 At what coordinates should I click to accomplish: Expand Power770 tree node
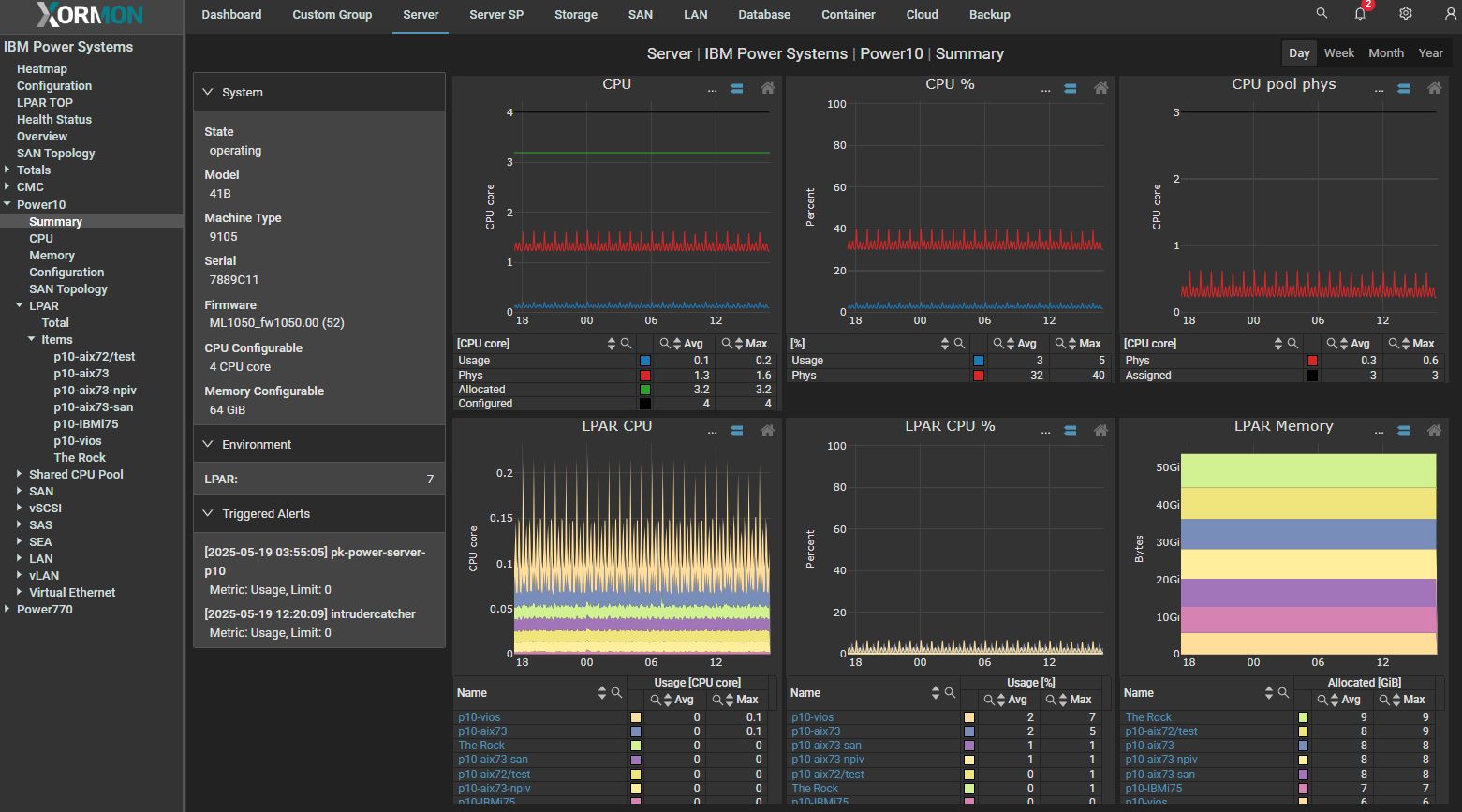pyautogui.click(x=7, y=609)
